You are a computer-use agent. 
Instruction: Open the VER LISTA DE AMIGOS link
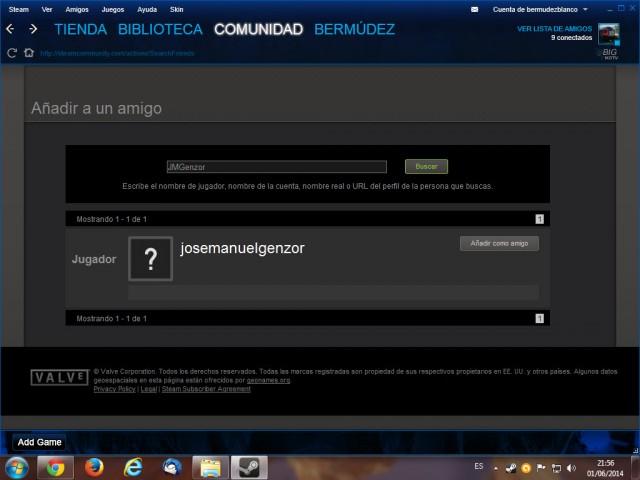coord(553,29)
